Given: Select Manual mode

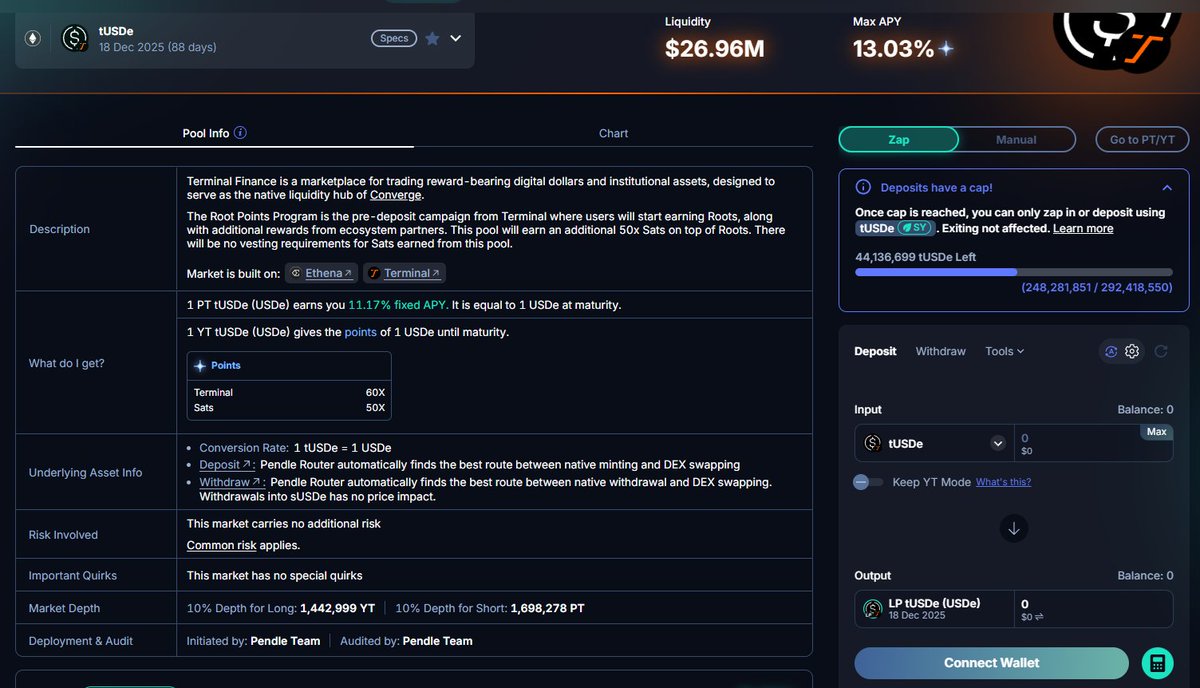Looking at the screenshot, I should tap(1016, 139).
